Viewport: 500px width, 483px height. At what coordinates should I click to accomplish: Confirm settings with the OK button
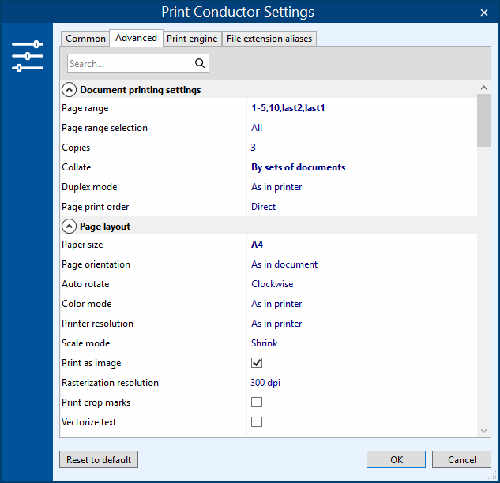(x=396, y=460)
